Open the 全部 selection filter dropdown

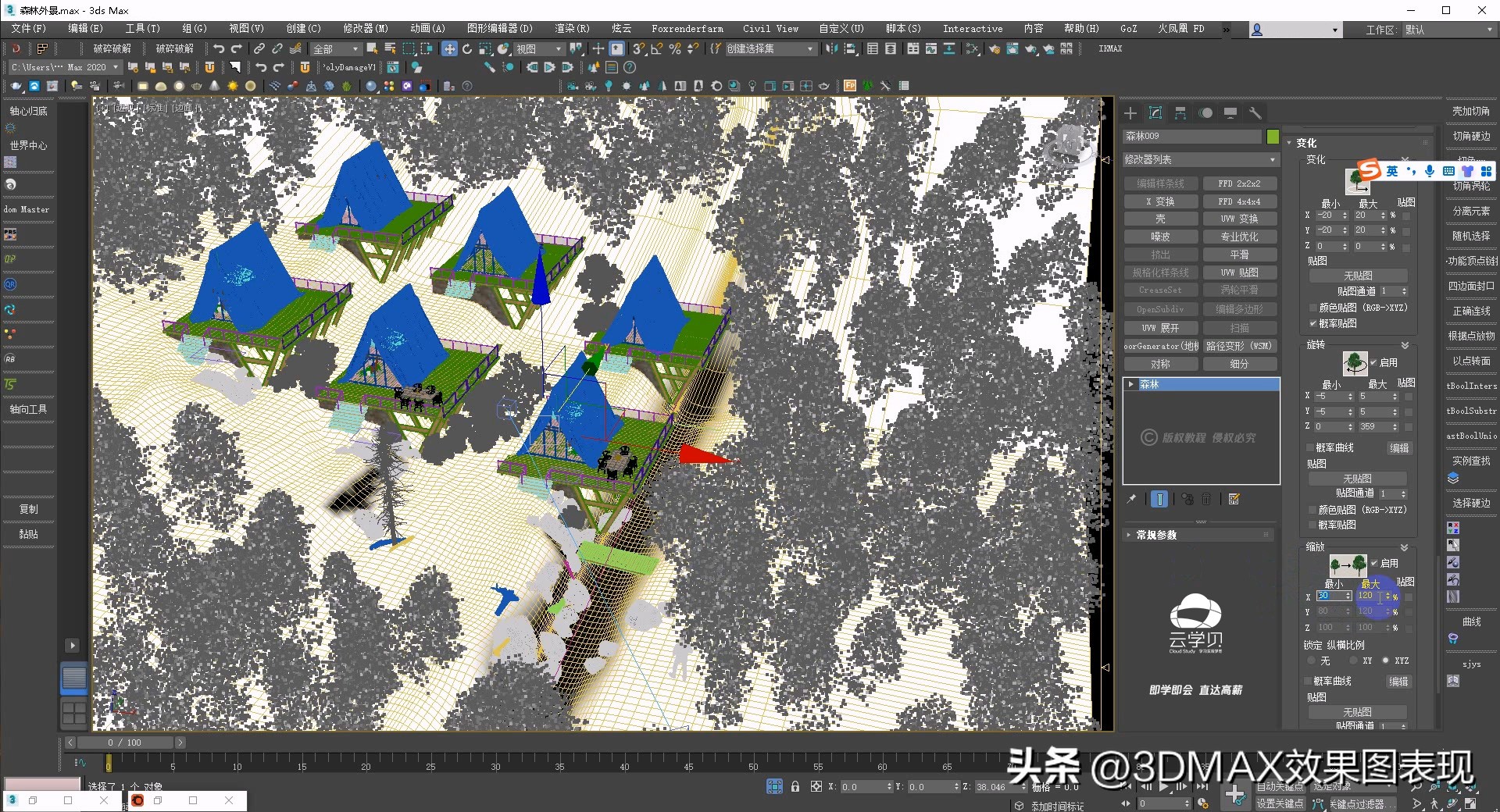[x=334, y=48]
